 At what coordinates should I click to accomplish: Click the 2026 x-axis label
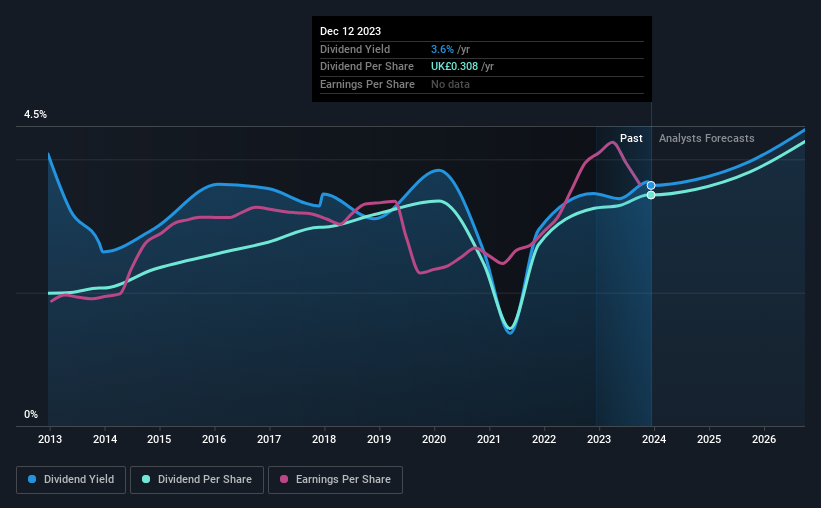pos(764,439)
